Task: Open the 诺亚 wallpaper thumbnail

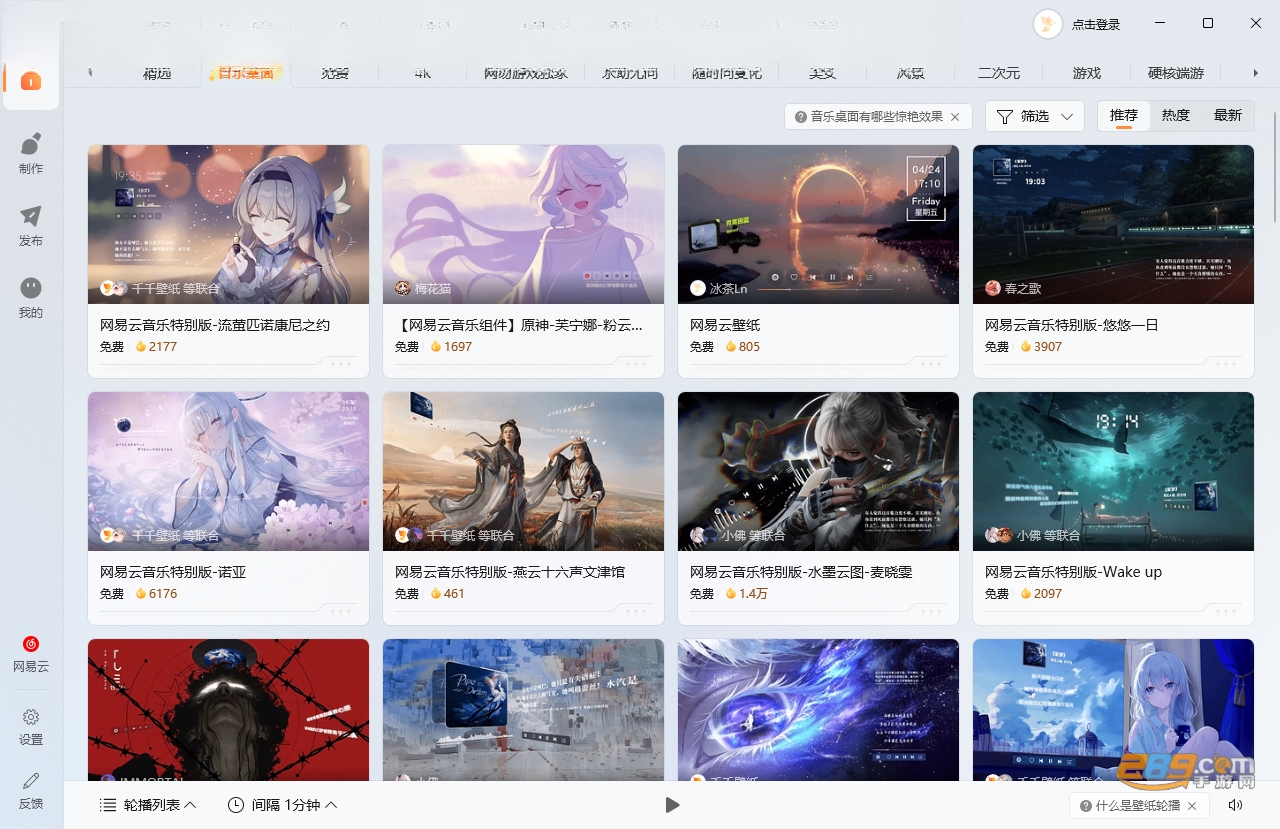Action: pyautogui.click(x=229, y=471)
